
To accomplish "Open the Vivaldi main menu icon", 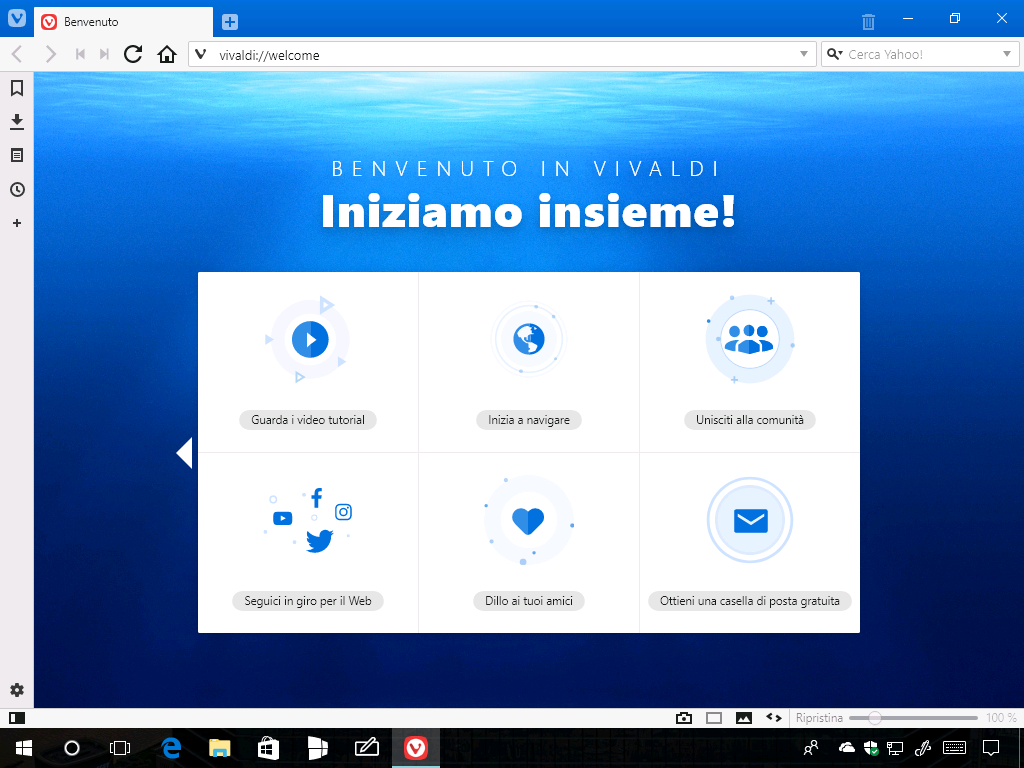I will click(x=16, y=18).
